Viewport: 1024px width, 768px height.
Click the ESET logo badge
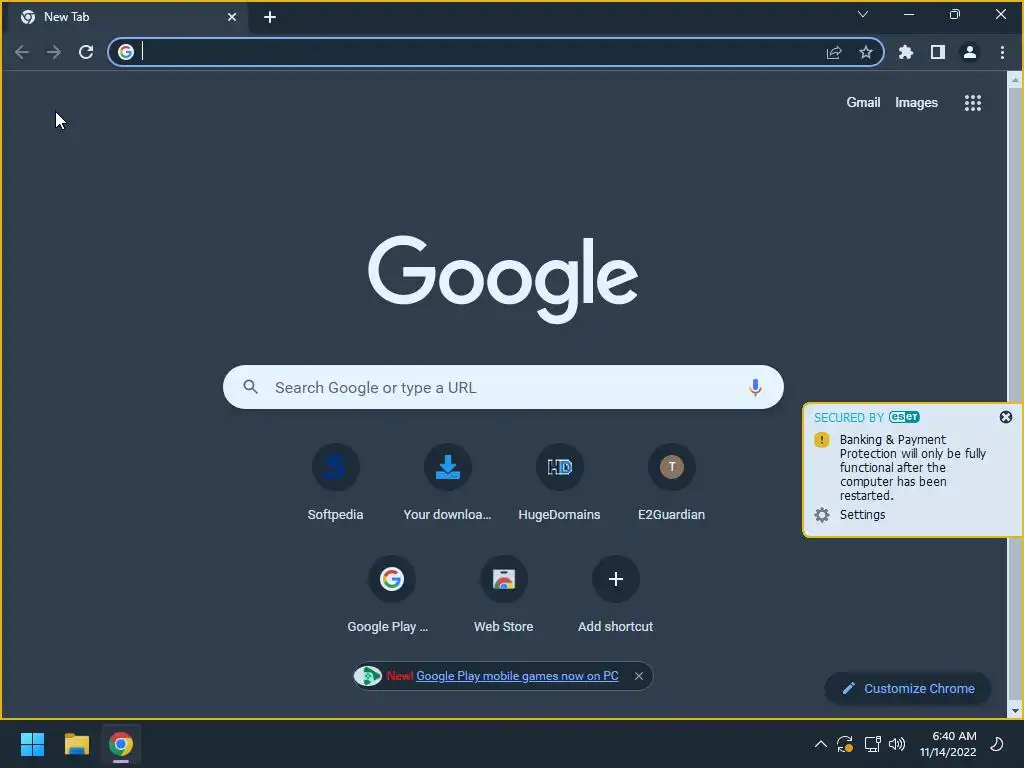[x=904, y=417]
